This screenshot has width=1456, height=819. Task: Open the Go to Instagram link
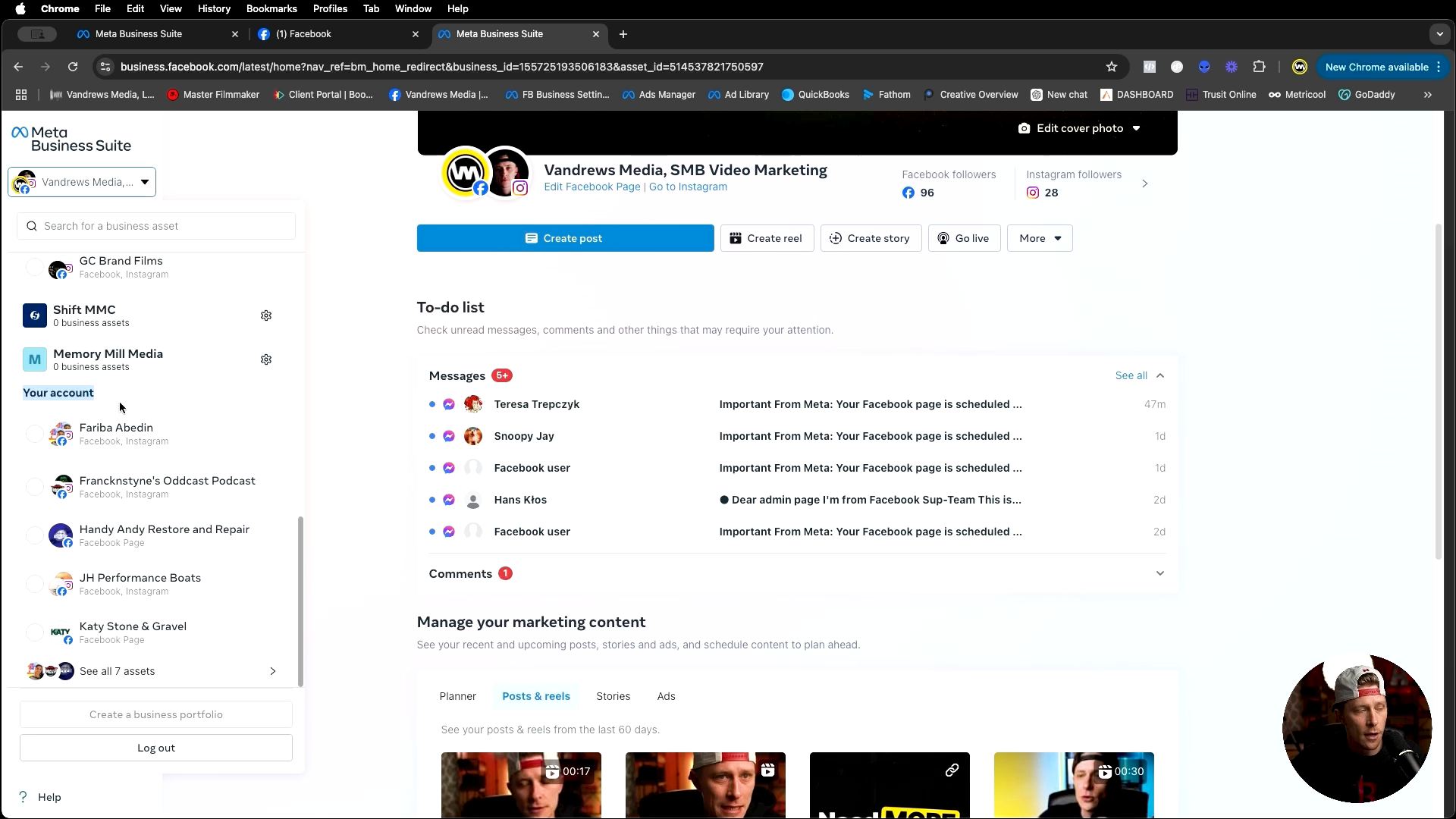tap(688, 187)
